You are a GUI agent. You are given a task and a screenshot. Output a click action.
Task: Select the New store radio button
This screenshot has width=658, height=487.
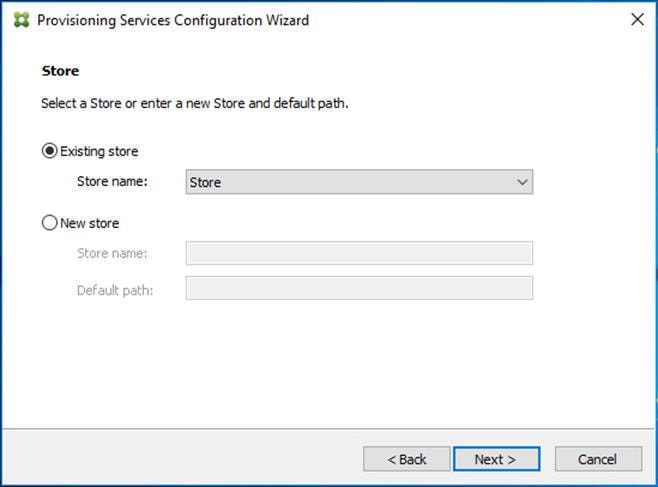(x=50, y=223)
